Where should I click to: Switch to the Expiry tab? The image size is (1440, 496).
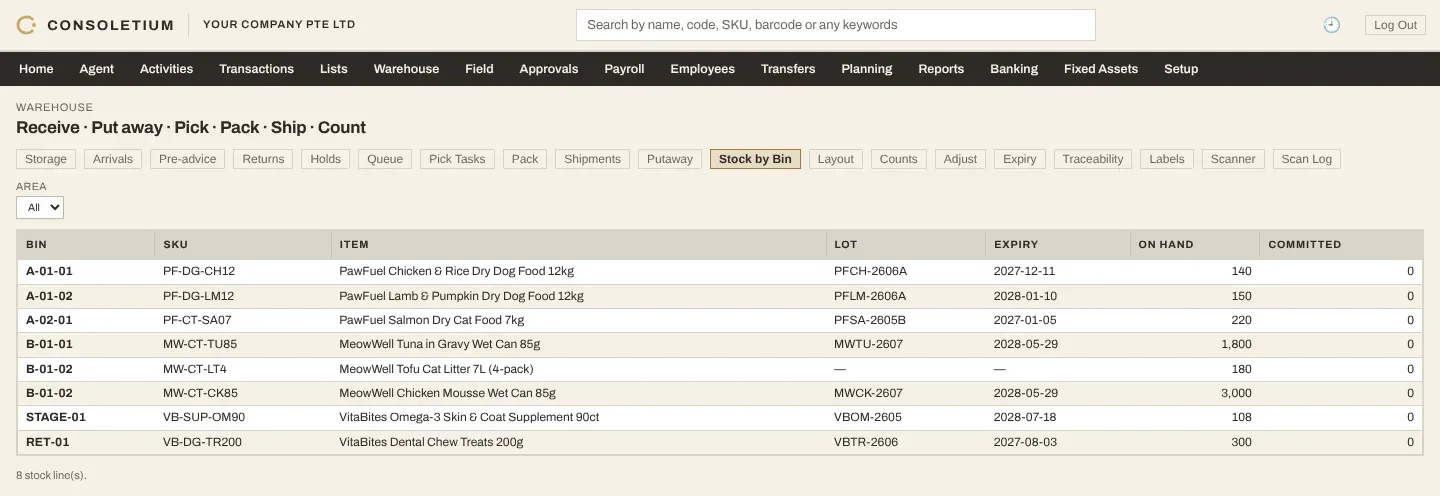pos(1020,159)
